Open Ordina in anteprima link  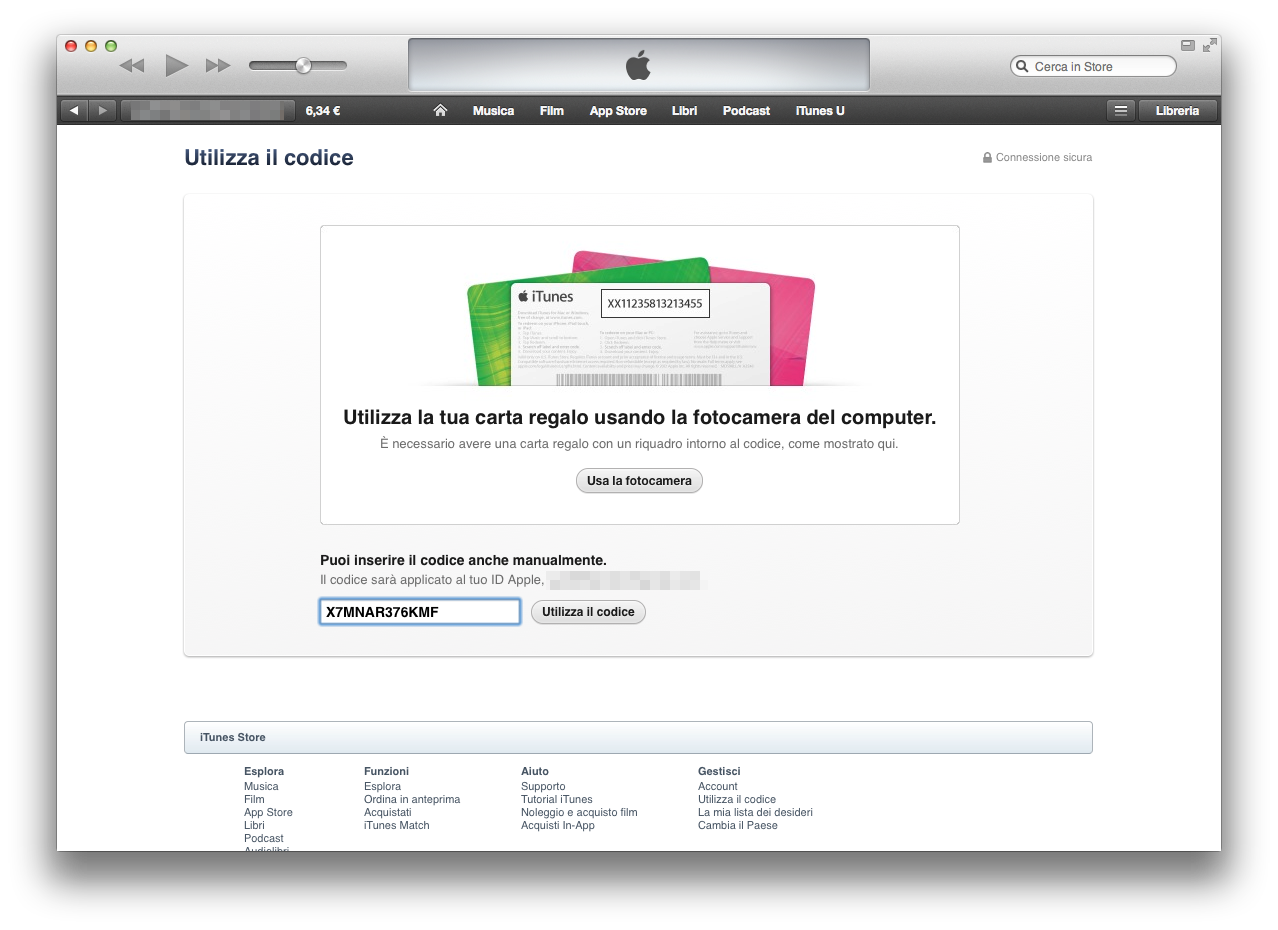[412, 800]
